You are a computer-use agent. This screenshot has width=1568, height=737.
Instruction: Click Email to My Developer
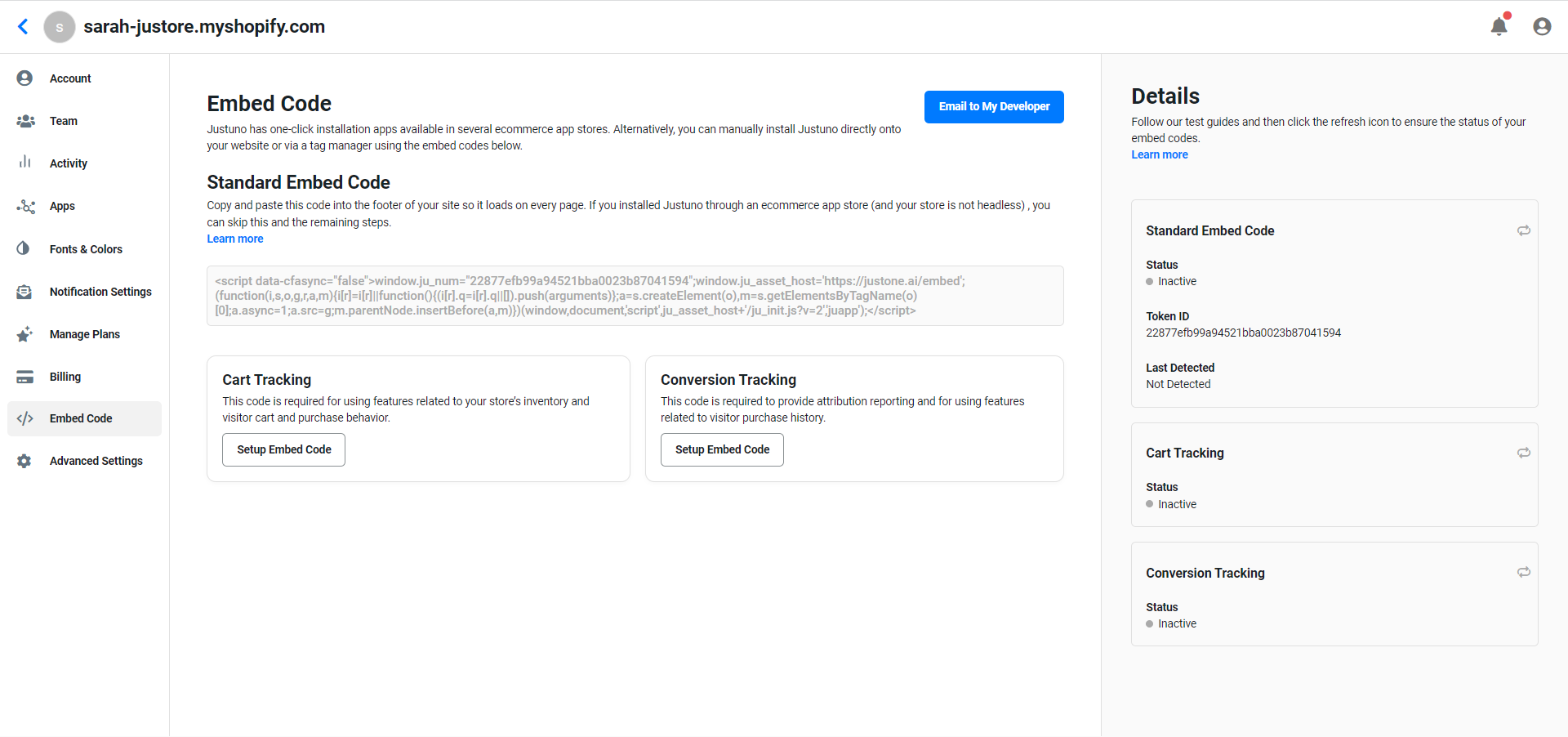(994, 106)
